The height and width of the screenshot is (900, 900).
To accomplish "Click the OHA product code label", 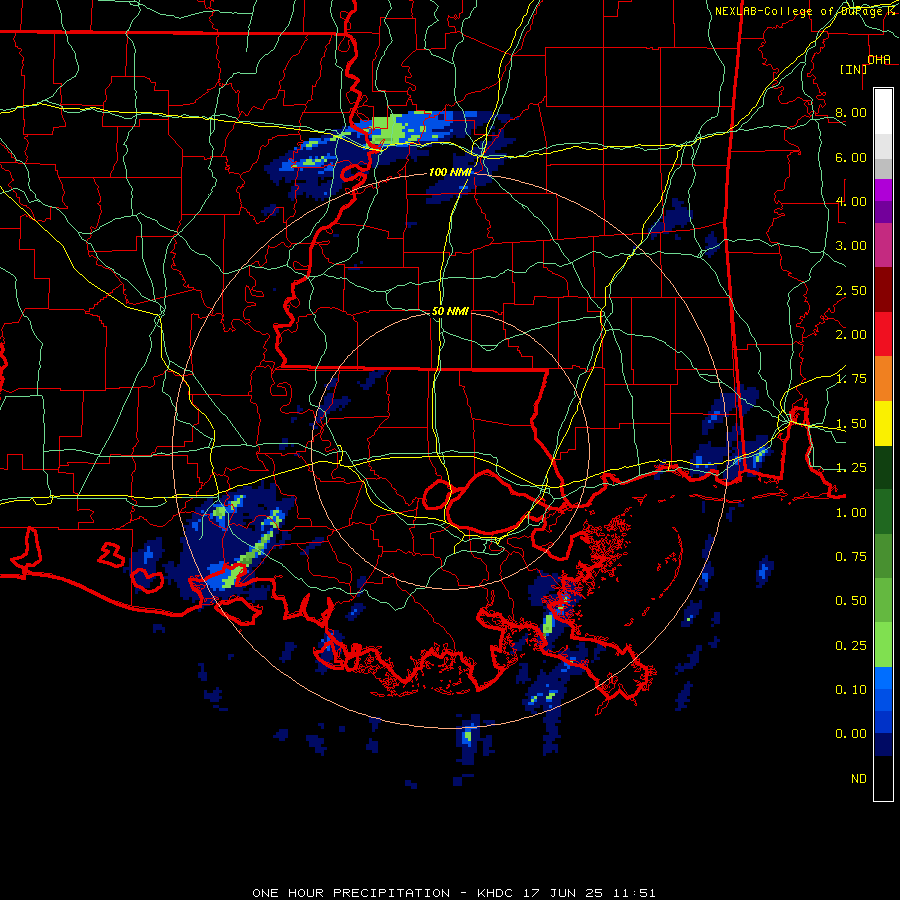I will click(x=879, y=60).
